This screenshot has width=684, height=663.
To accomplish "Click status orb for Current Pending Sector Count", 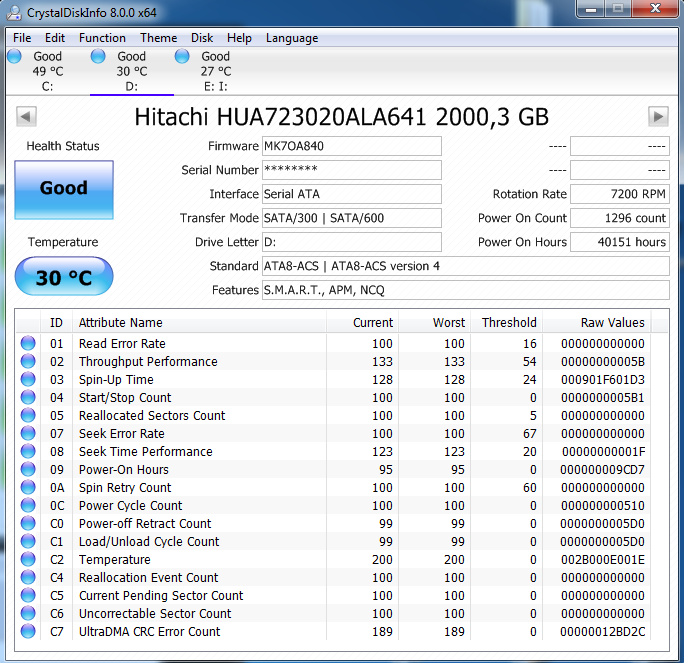I will [x=28, y=595].
